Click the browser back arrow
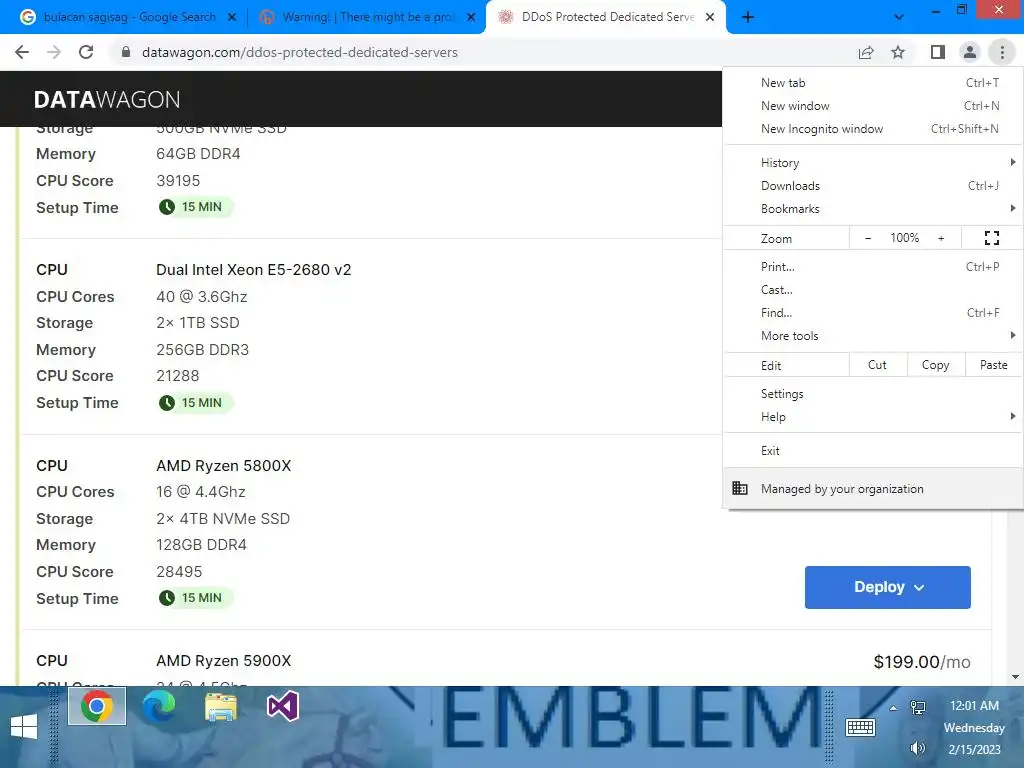This screenshot has height=768, width=1024. (22, 52)
